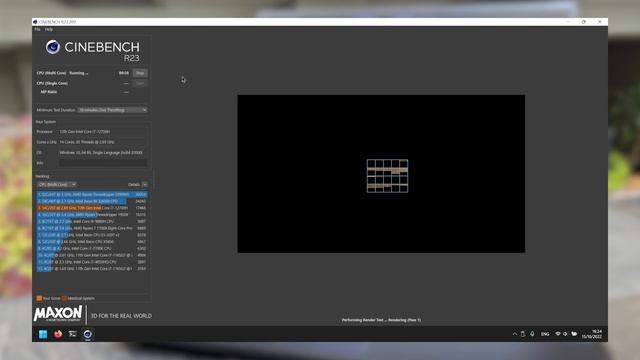Select the Core i7-4850HQ ranking row
The width and height of the screenshot is (640, 360).
pyautogui.click(x=92, y=262)
